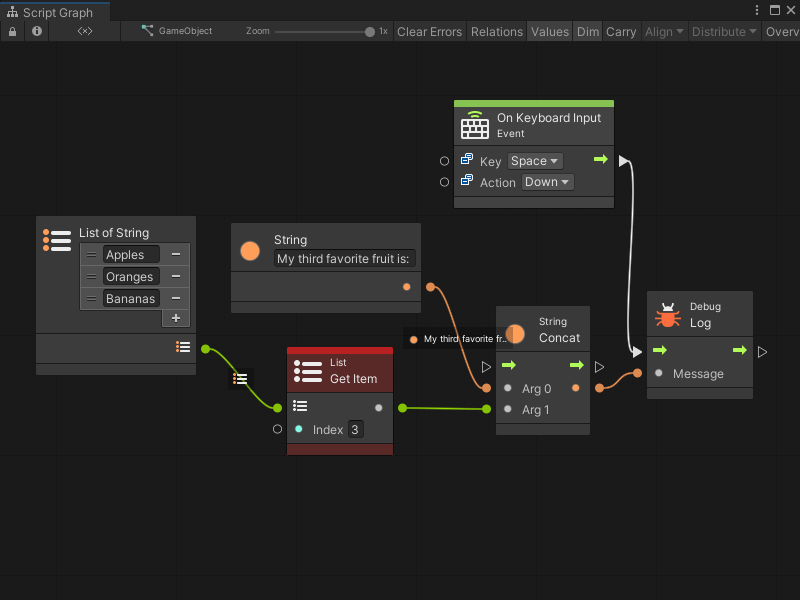Click the edit script source icon
This screenshot has height=600, width=800.
84,31
